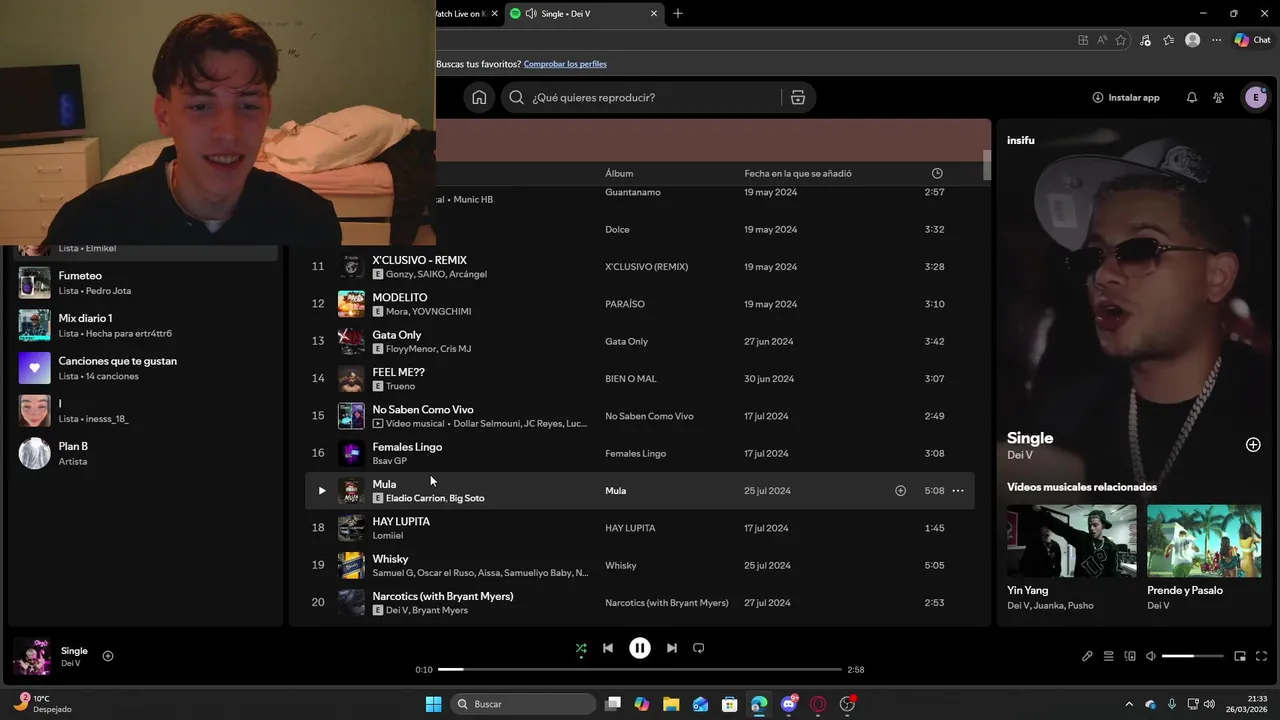The image size is (1280, 720).
Task: Play the 'Mula' track
Action: [321, 491]
